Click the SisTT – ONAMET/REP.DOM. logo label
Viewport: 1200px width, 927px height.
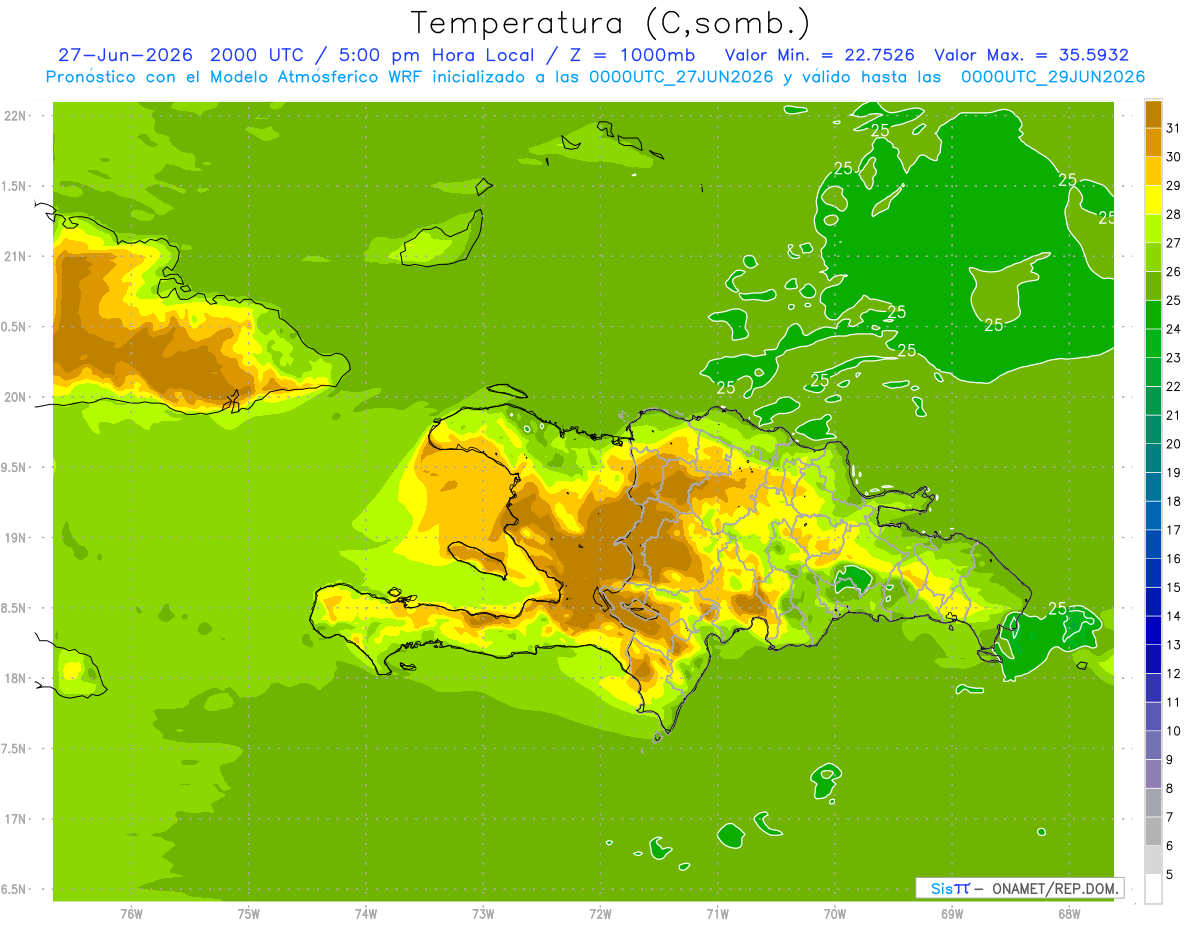point(1019,888)
